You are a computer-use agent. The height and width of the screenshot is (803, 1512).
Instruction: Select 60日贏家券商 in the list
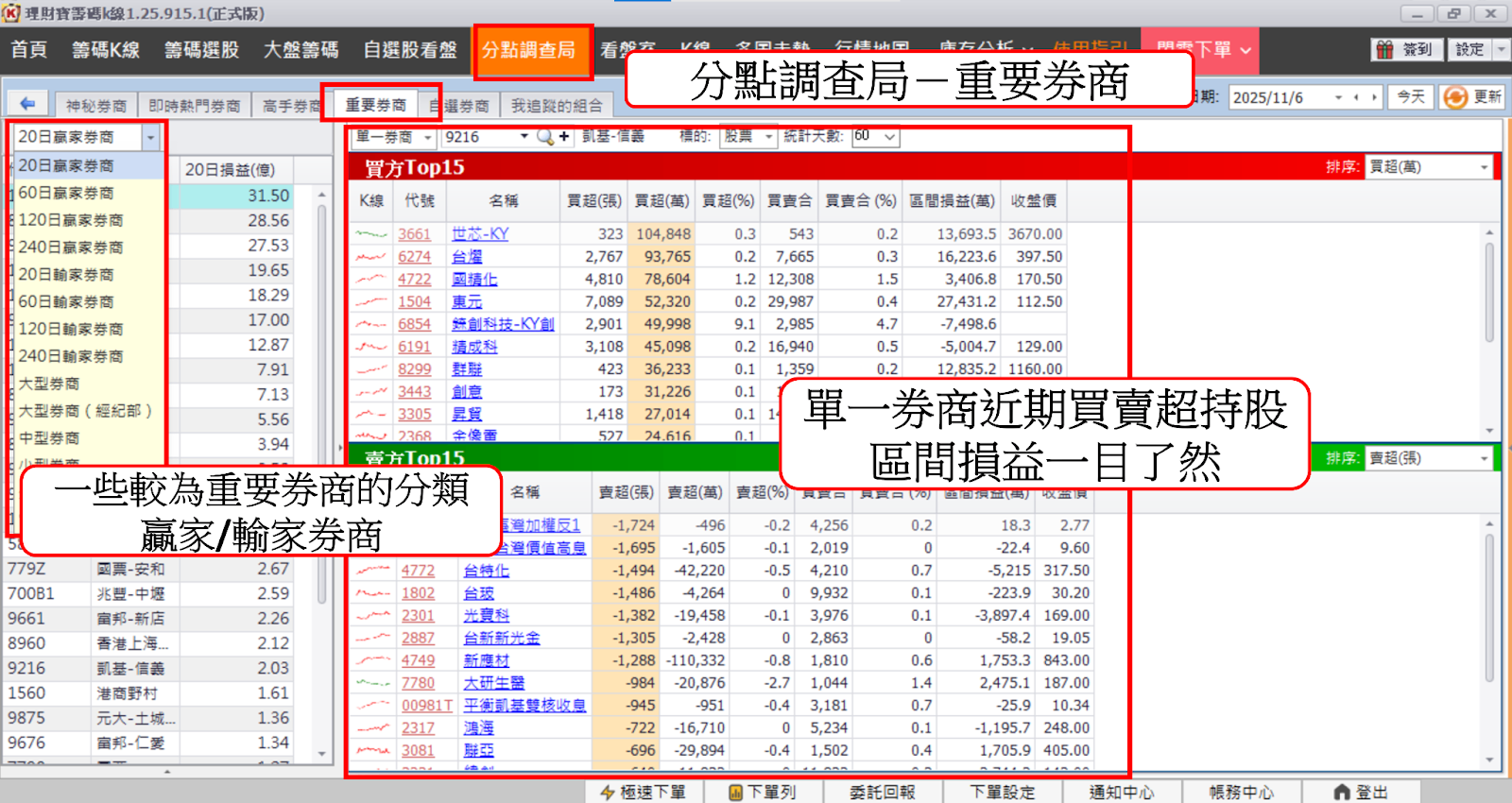pyautogui.click(x=90, y=193)
